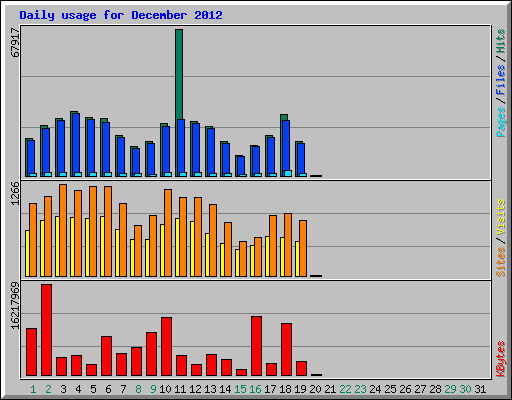Click day label 23 on the x-axis
Image resolution: width=512 pixels, height=400 pixels.
coord(360,389)
